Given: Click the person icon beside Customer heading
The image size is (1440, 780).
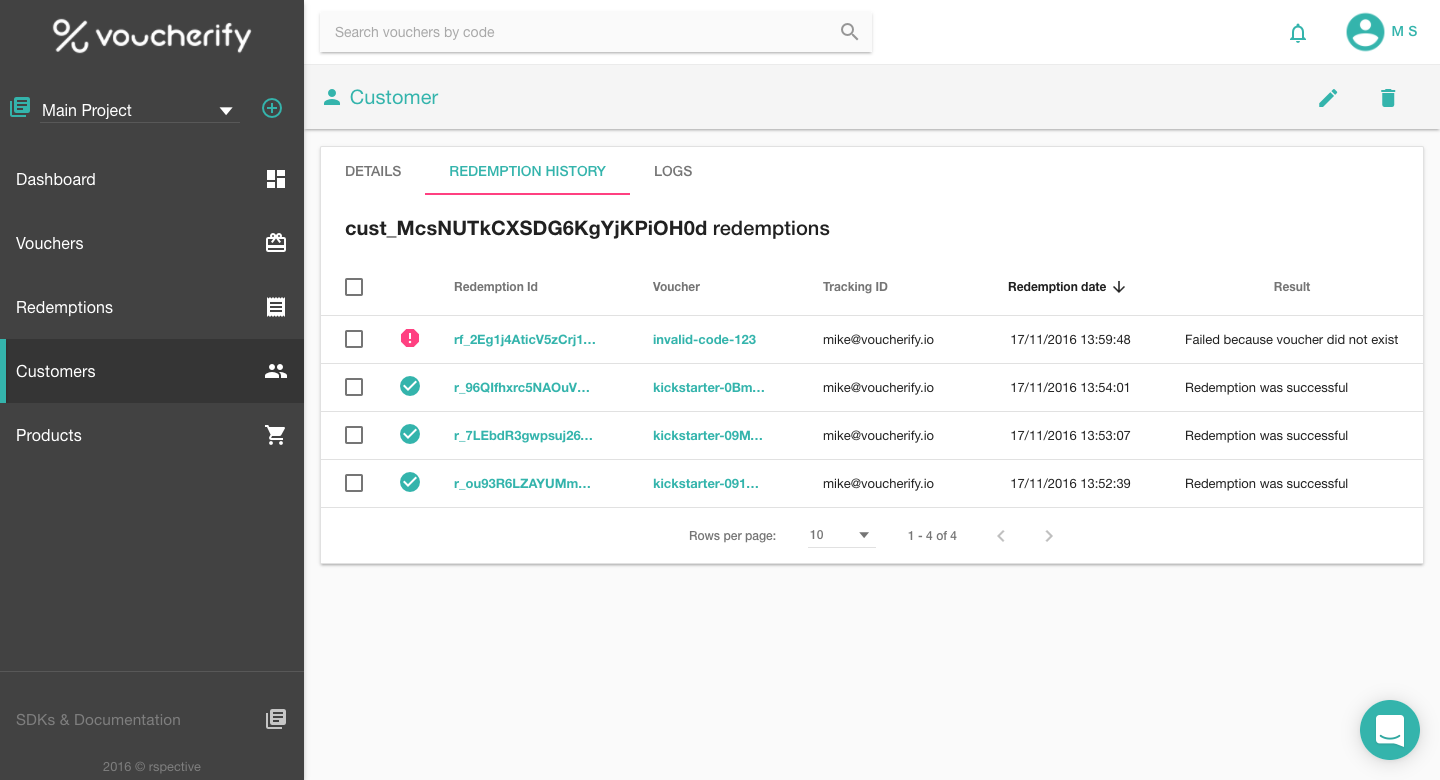Looking at the screenshot, I should 332,97.
